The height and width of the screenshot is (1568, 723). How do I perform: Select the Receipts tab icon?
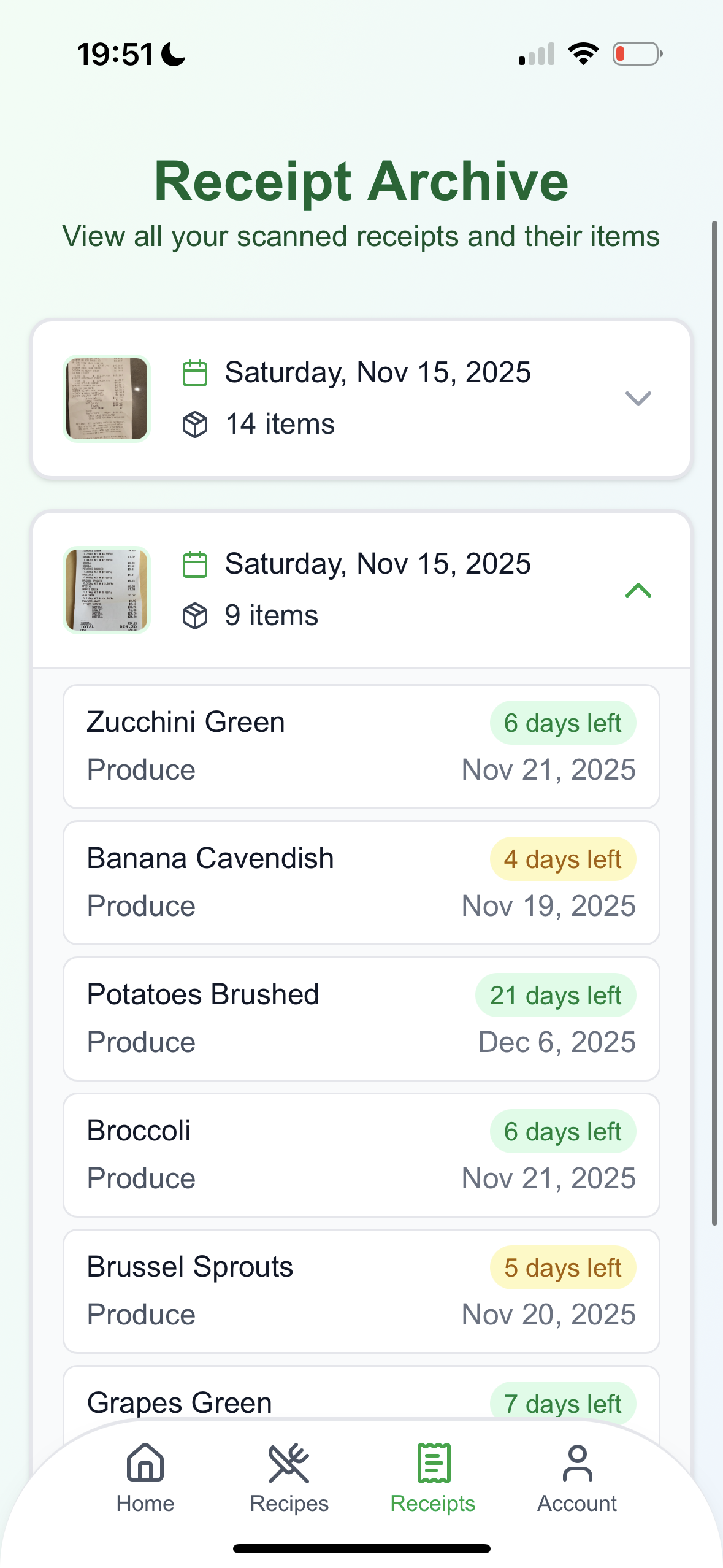point(434,1462)
